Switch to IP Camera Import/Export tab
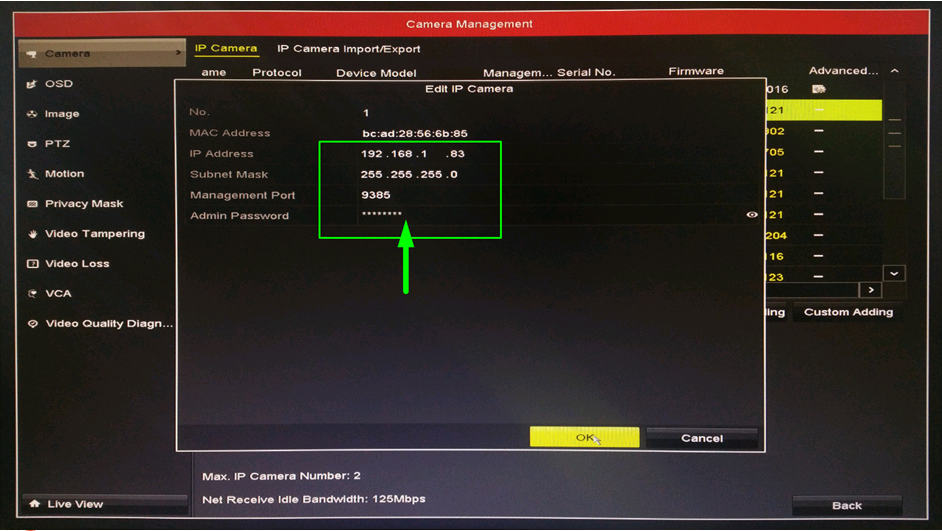 point(348,49)
